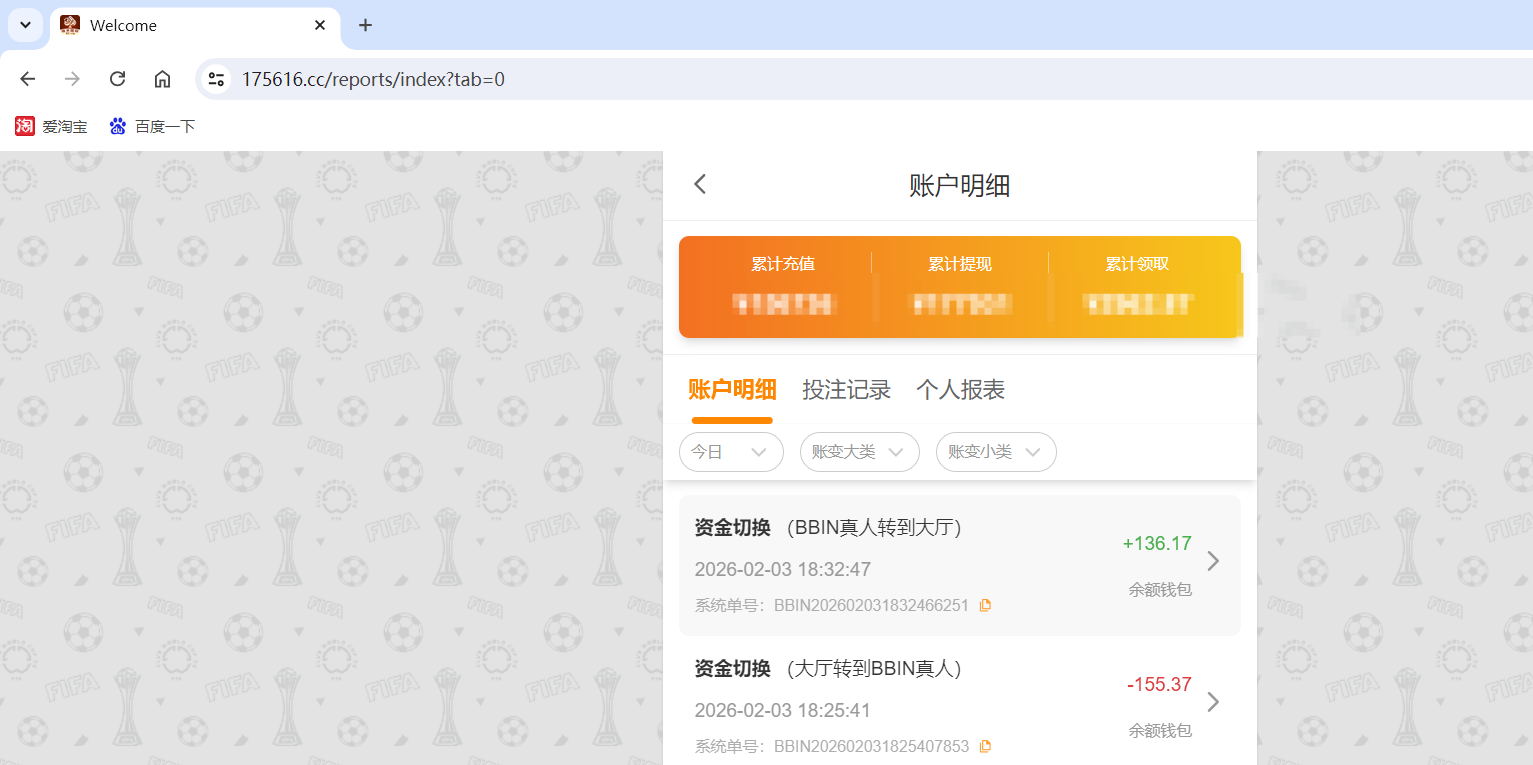Open the 今日 date filter dropdown
1533x765 pixels.
[x=731, y=452]
